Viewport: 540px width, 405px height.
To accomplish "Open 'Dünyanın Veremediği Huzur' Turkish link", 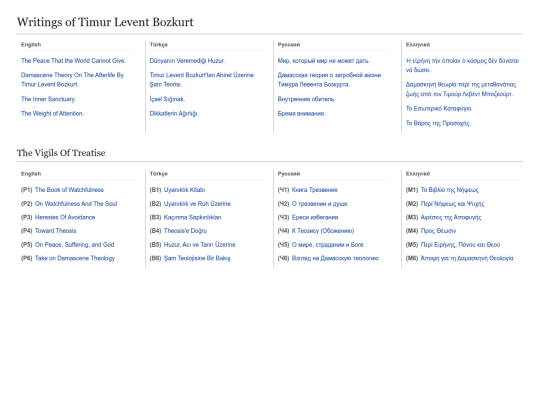I will click(187, 61).
